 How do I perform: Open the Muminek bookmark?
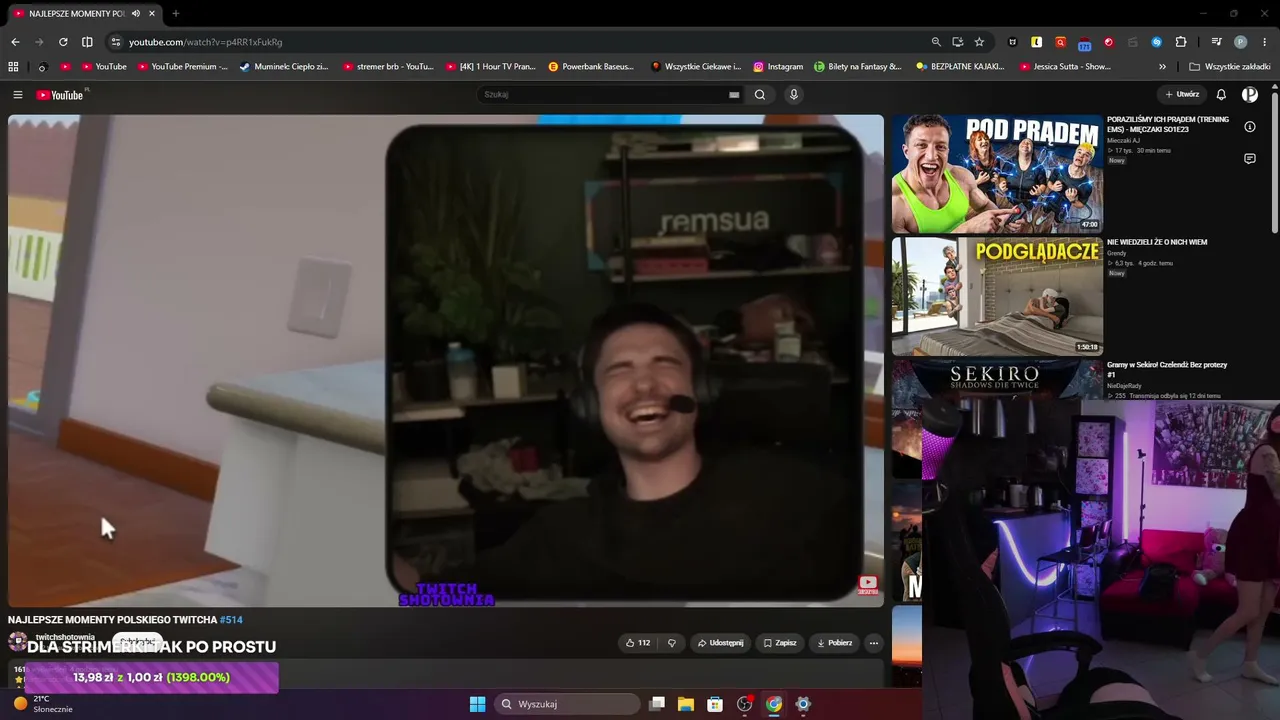click(x=285, y=67)
